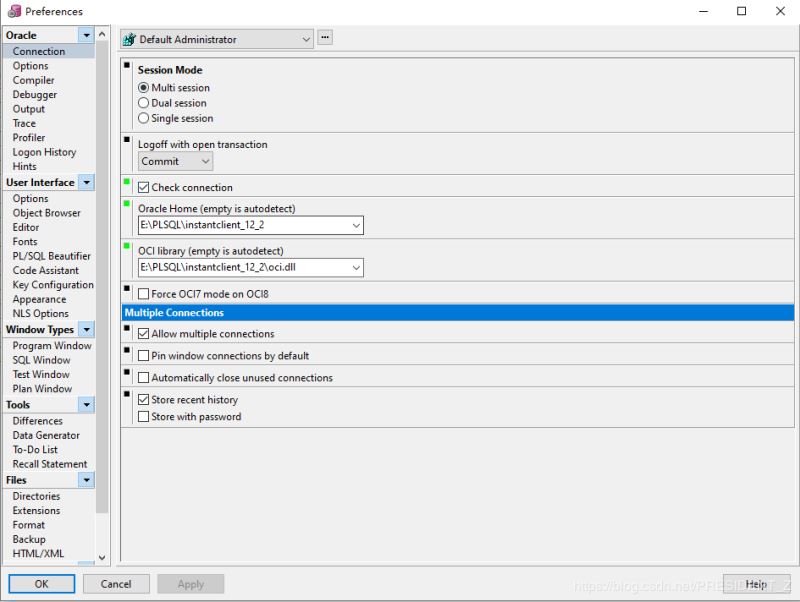This screenshot has width=800, height=602.
Task: Open SQL Window preferences page
Action: pyautogui.click(x=41, y=360)
